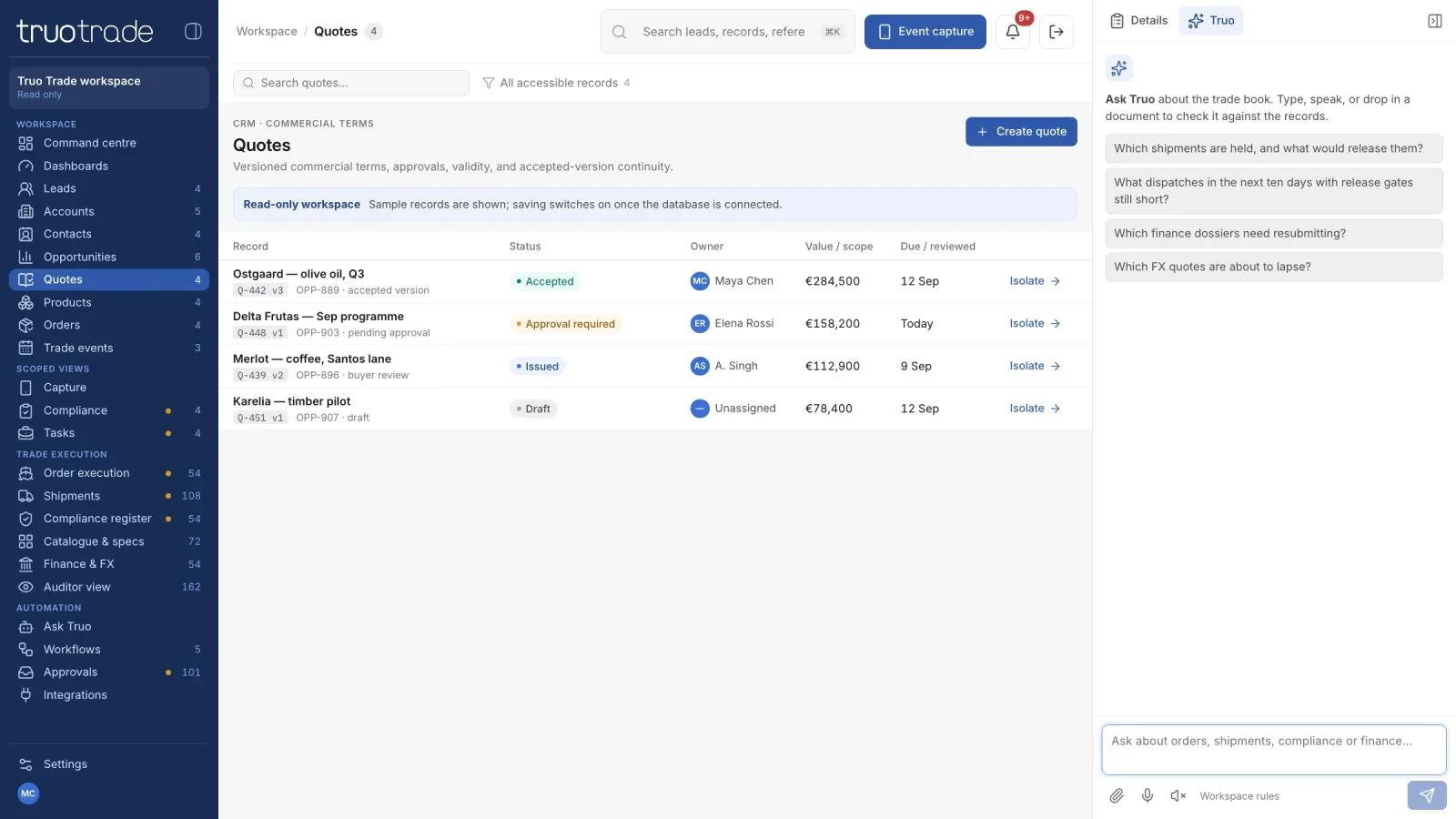
Task: Collapse the right assistant panel
Action: (x=1435, y=21)
